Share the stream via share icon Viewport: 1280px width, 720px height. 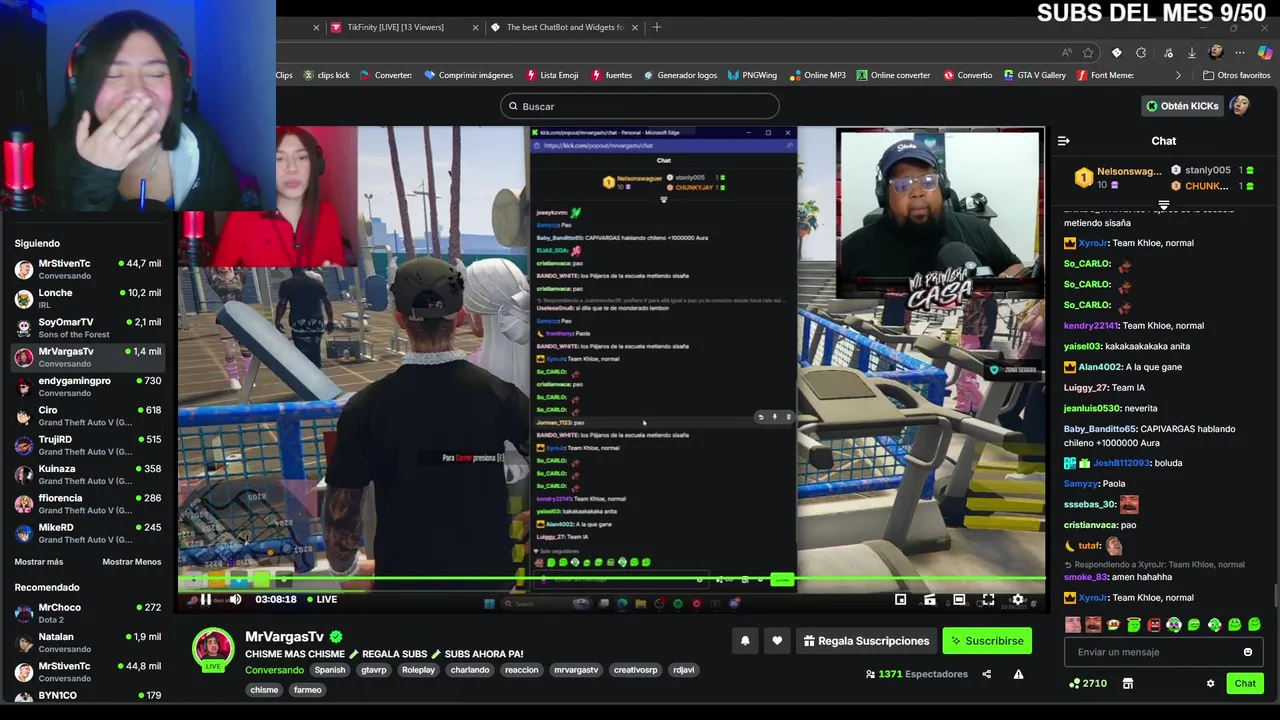[x=986, y=674]
